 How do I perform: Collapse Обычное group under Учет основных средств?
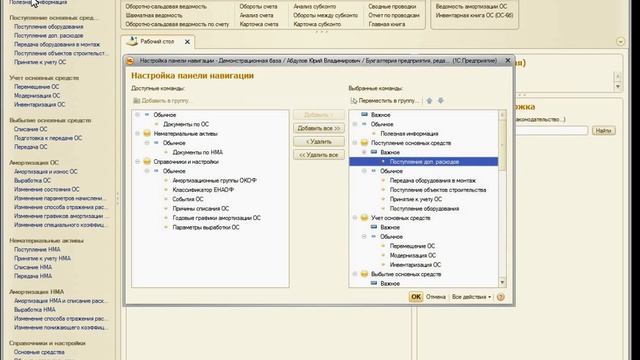364,237
